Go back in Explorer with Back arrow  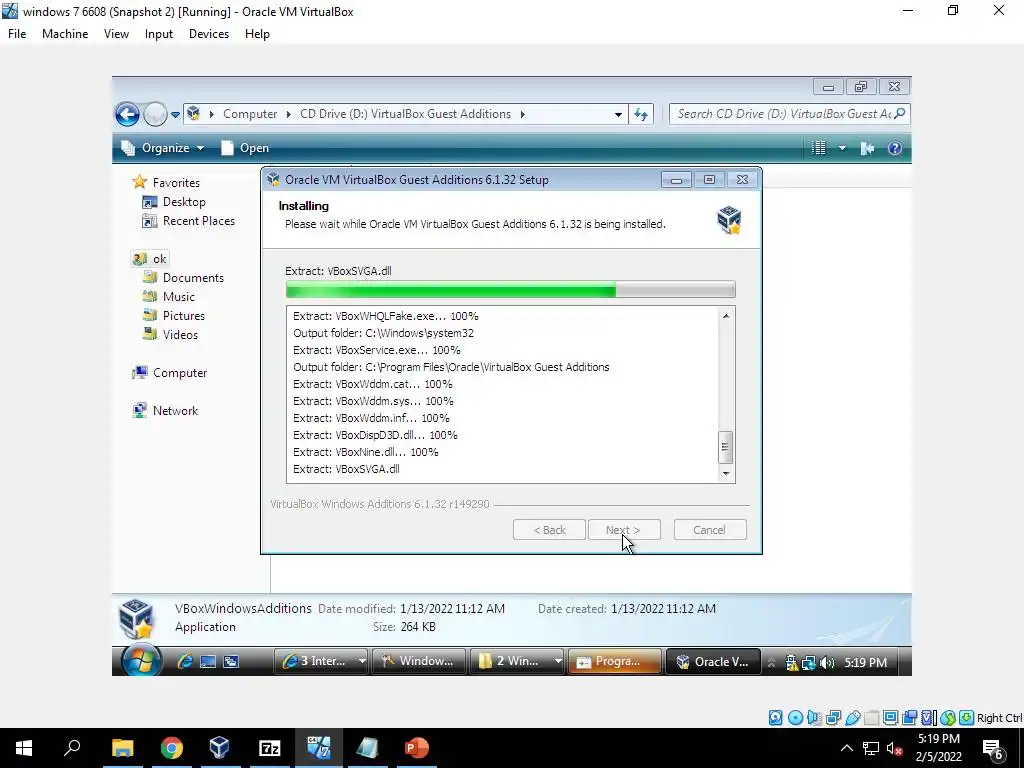(x=127, y=114)
